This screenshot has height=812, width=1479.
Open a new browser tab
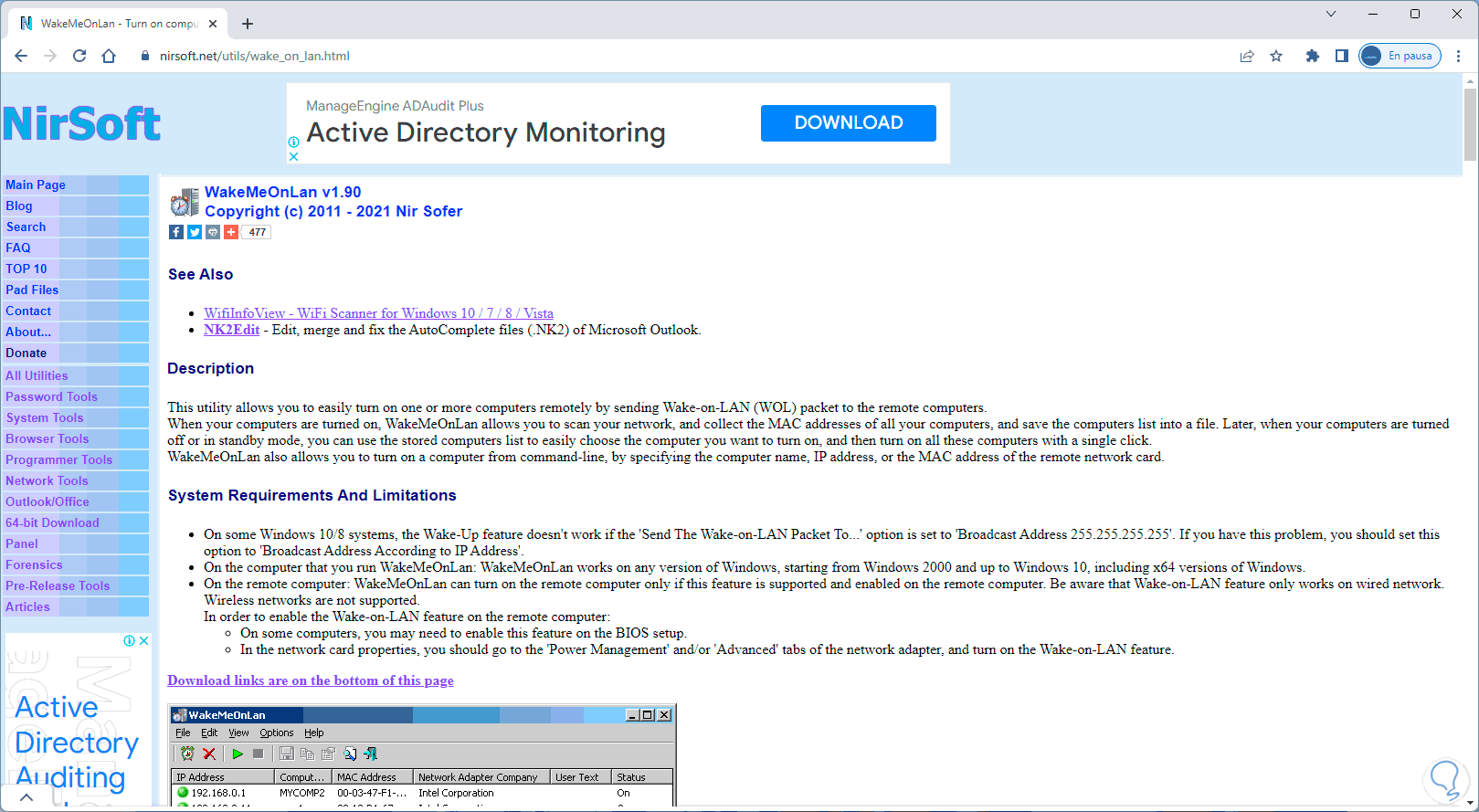[x=248, y=24]
